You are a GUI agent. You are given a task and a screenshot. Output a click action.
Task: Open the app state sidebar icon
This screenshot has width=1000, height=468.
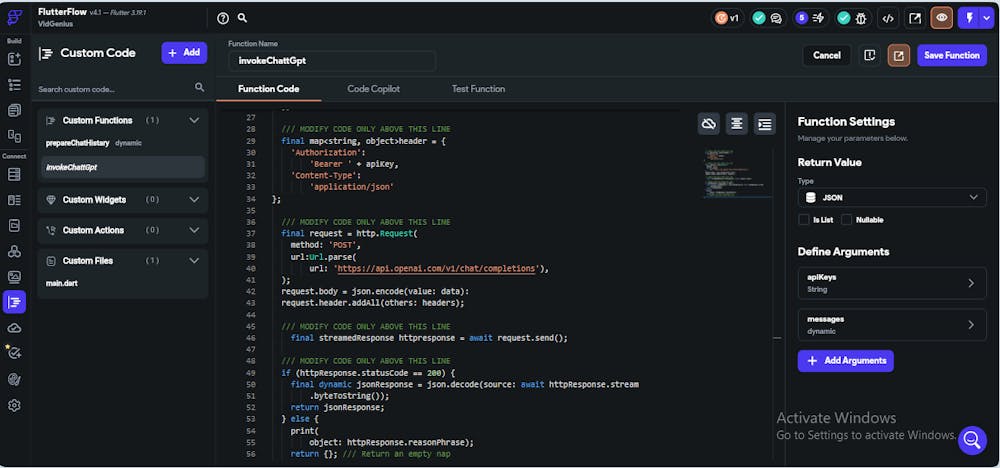point(14,225)
